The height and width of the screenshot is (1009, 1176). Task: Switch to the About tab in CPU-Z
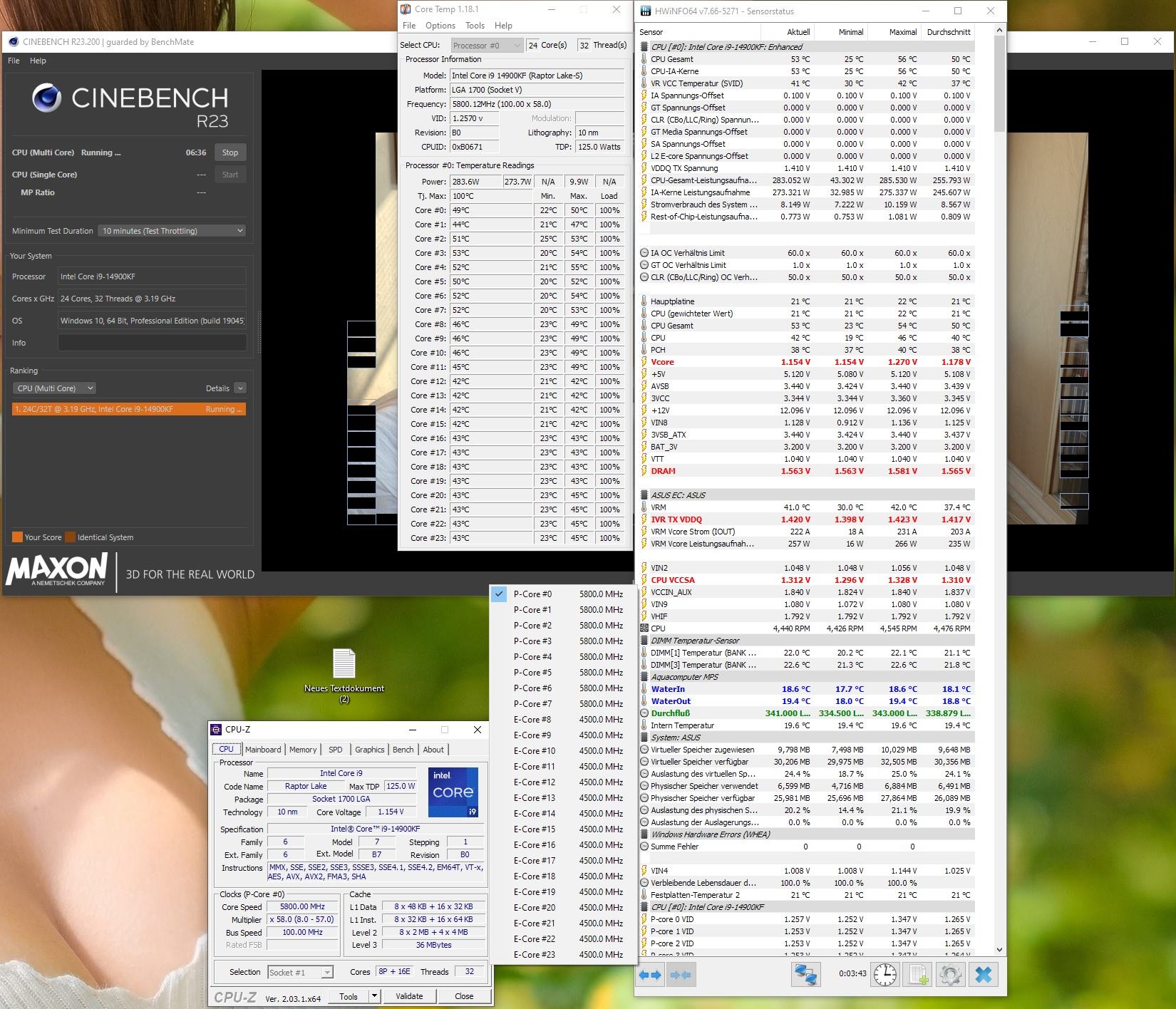pyautogui.click(x=433, y=750)
